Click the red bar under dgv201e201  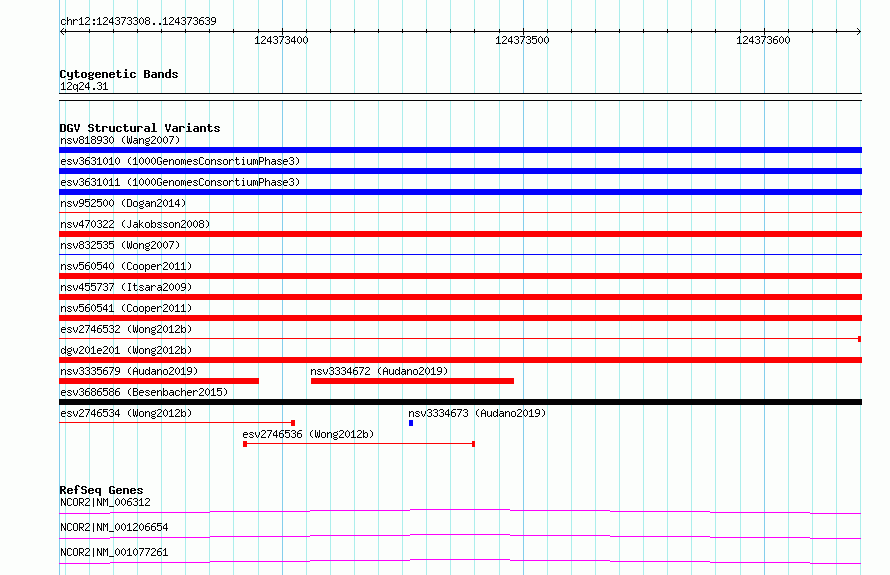click(460, 360)
